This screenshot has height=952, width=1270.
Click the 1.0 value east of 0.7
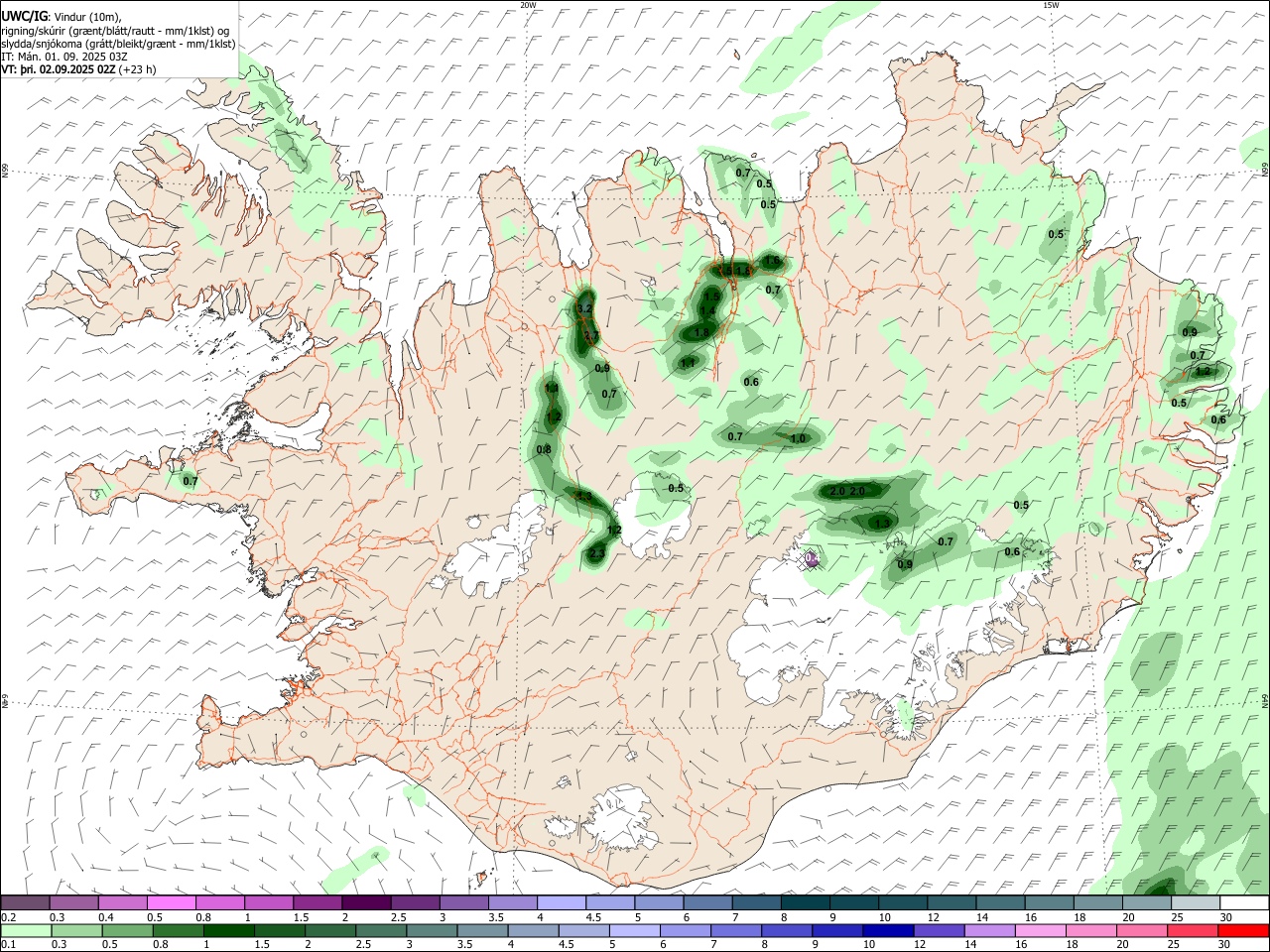pyautogui.click(x=797, y=437)
